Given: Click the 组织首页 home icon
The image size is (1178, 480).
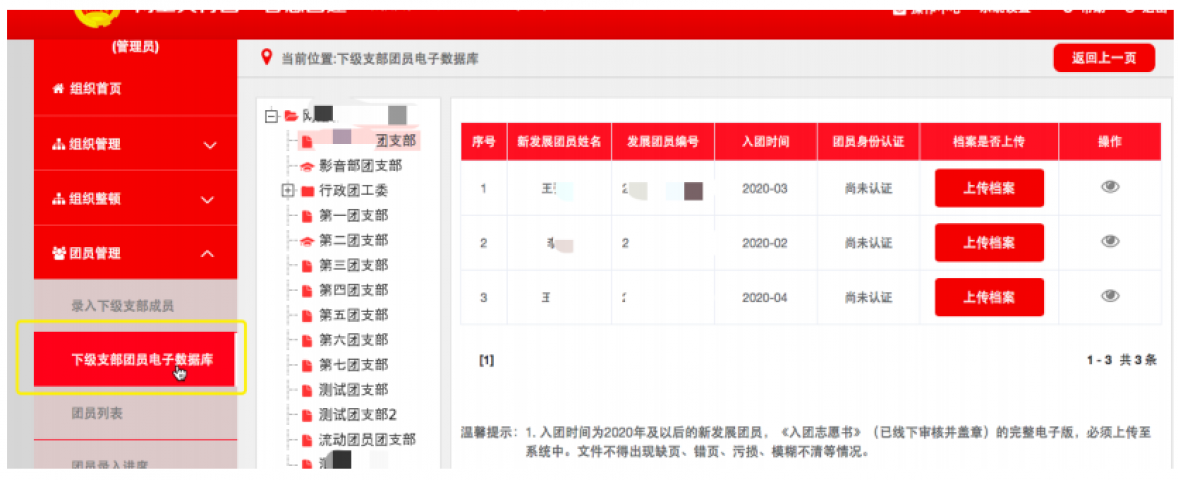Looking at the screenshot, I should pyautogui.click(x=58, y=89).
